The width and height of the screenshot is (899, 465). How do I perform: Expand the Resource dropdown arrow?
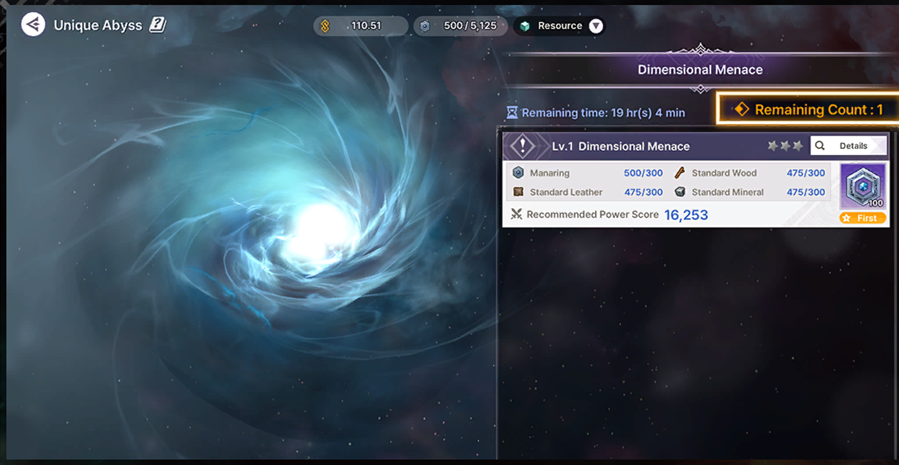596,26
